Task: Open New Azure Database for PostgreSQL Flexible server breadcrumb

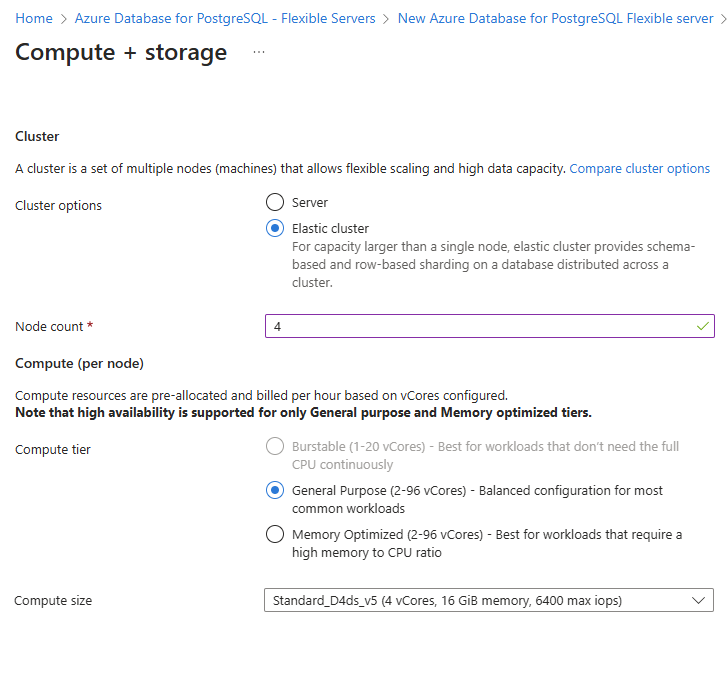Action: point(555,19)
